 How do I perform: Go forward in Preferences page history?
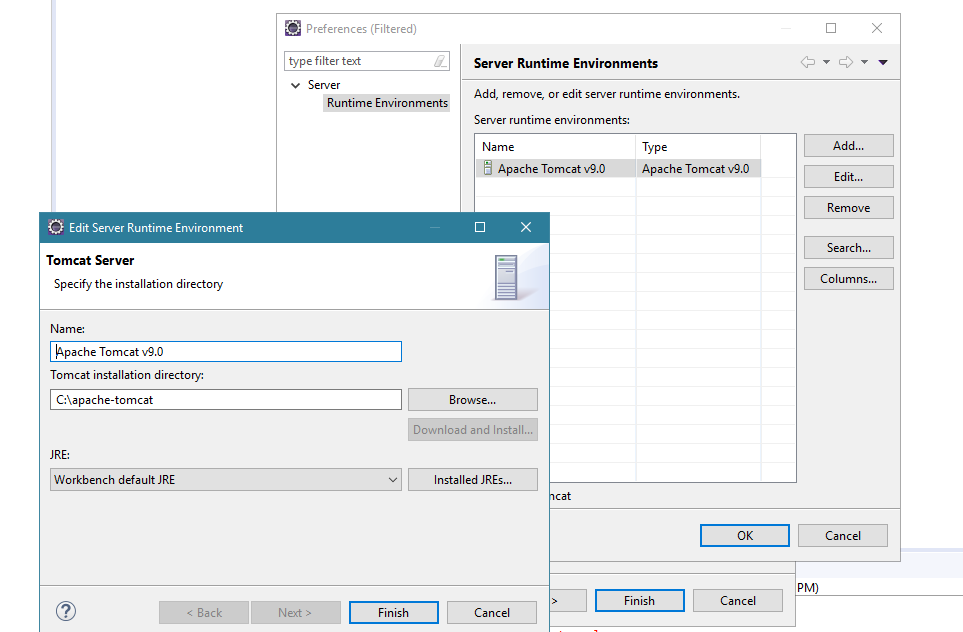tap(846, 62)
